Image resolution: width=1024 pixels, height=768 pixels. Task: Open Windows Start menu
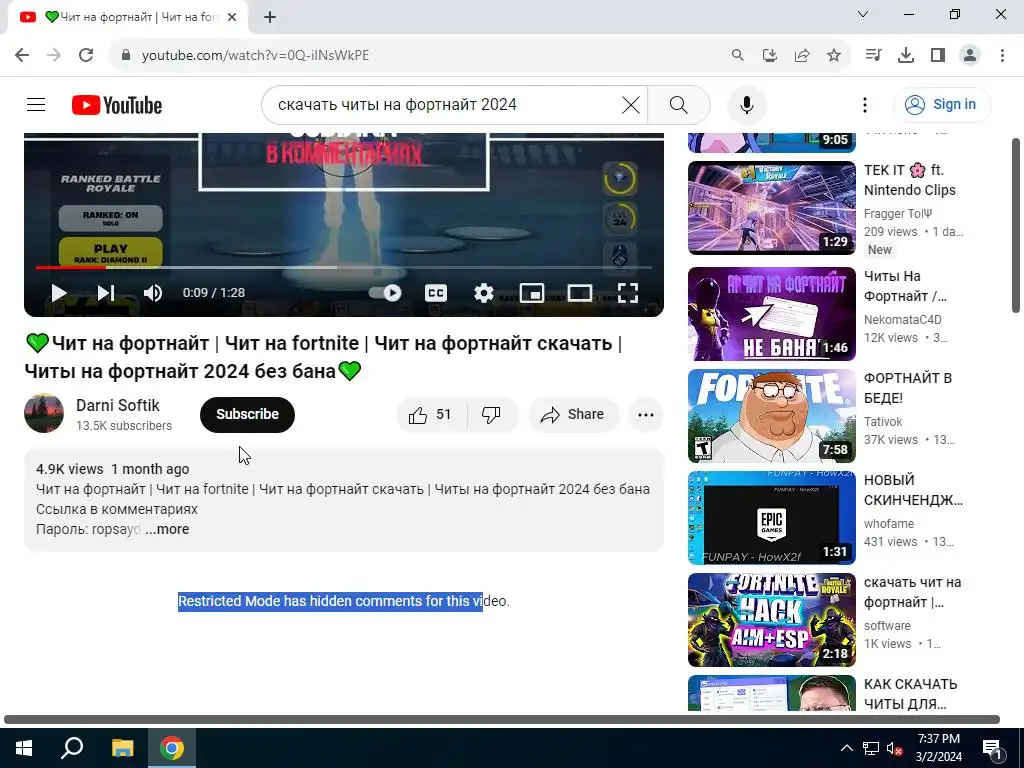tap(24, 748)
